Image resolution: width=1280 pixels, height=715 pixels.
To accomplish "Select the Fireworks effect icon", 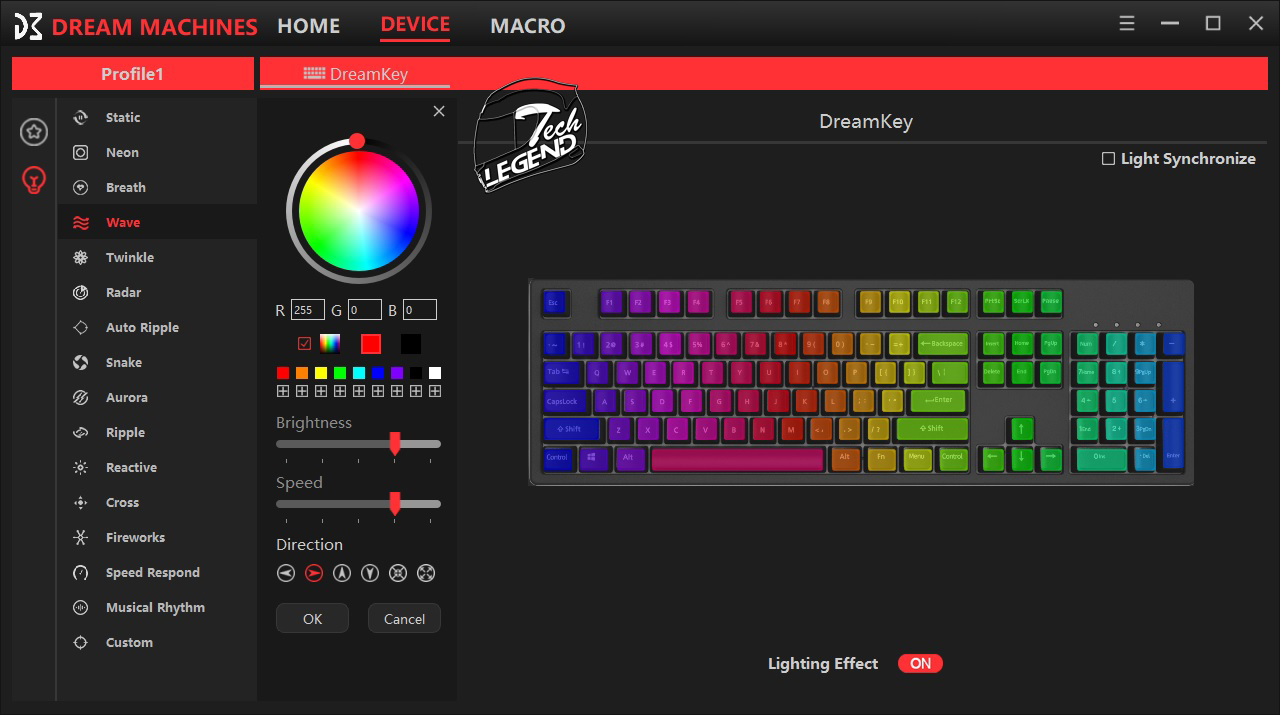I will tap(81, 537).
